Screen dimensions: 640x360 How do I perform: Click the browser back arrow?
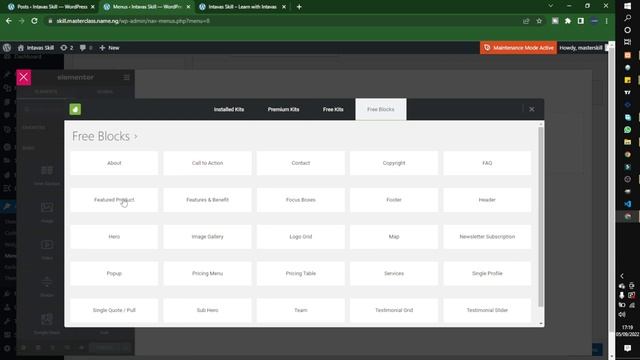pyautogui.click(x=9, y=21)
